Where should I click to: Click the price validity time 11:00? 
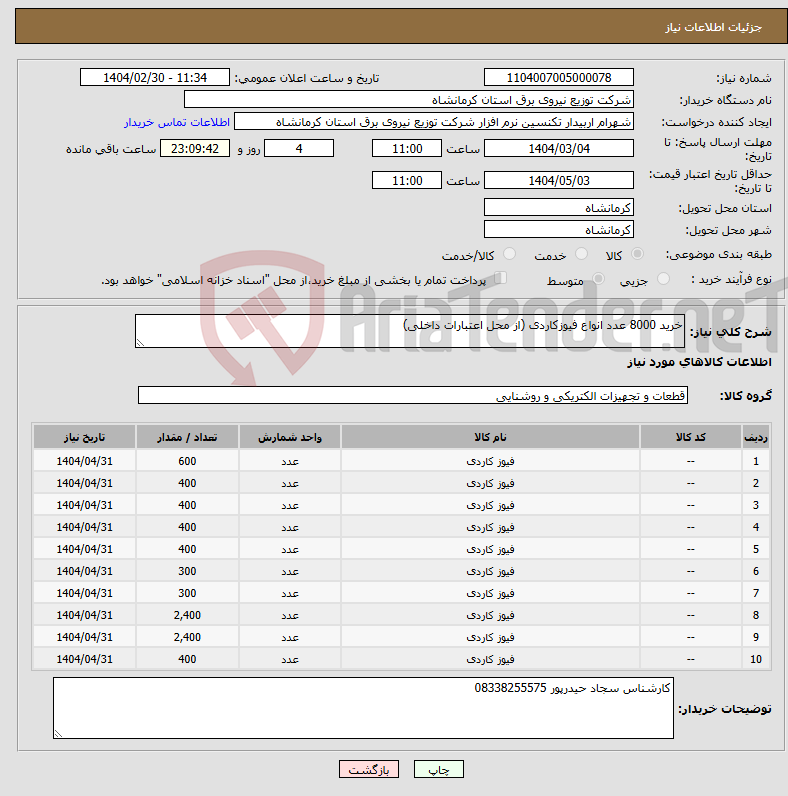(x=407, y=180)
